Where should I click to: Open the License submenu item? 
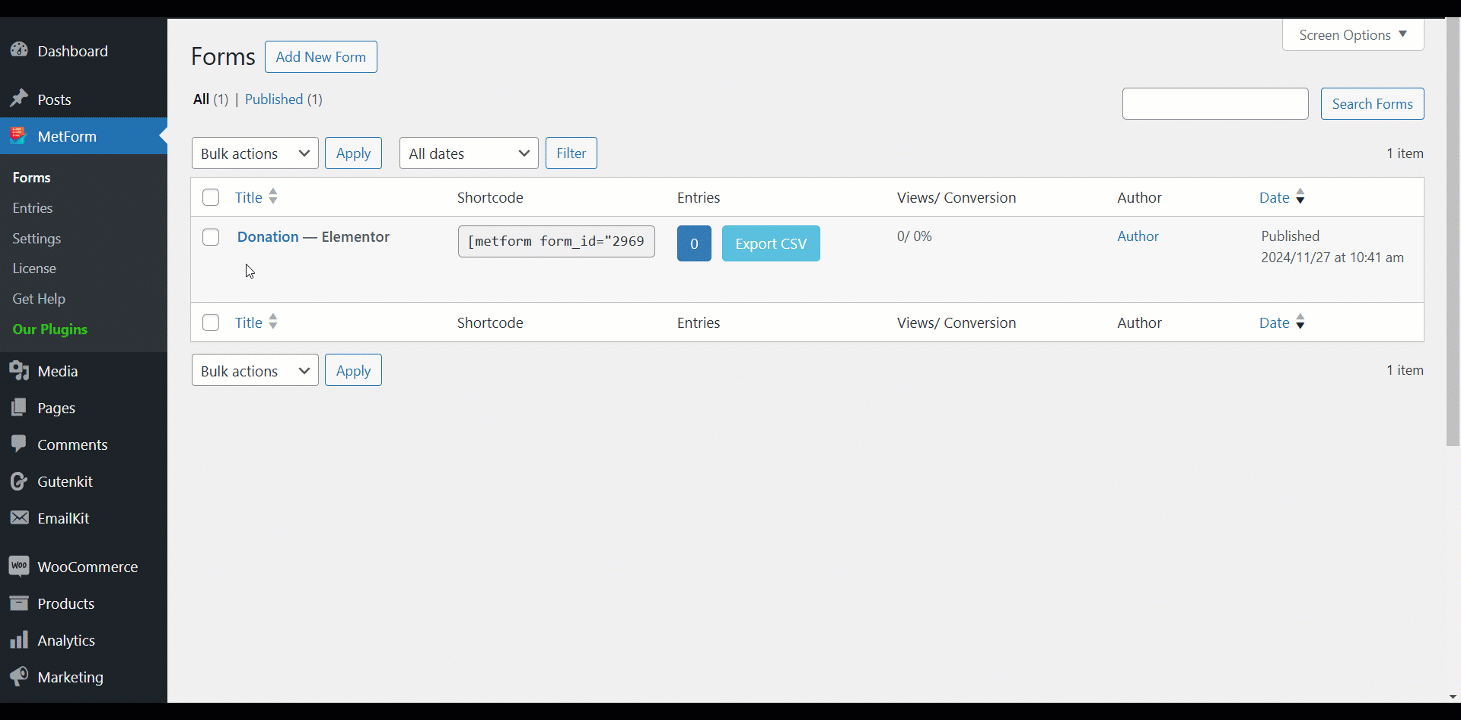(34, 268)
